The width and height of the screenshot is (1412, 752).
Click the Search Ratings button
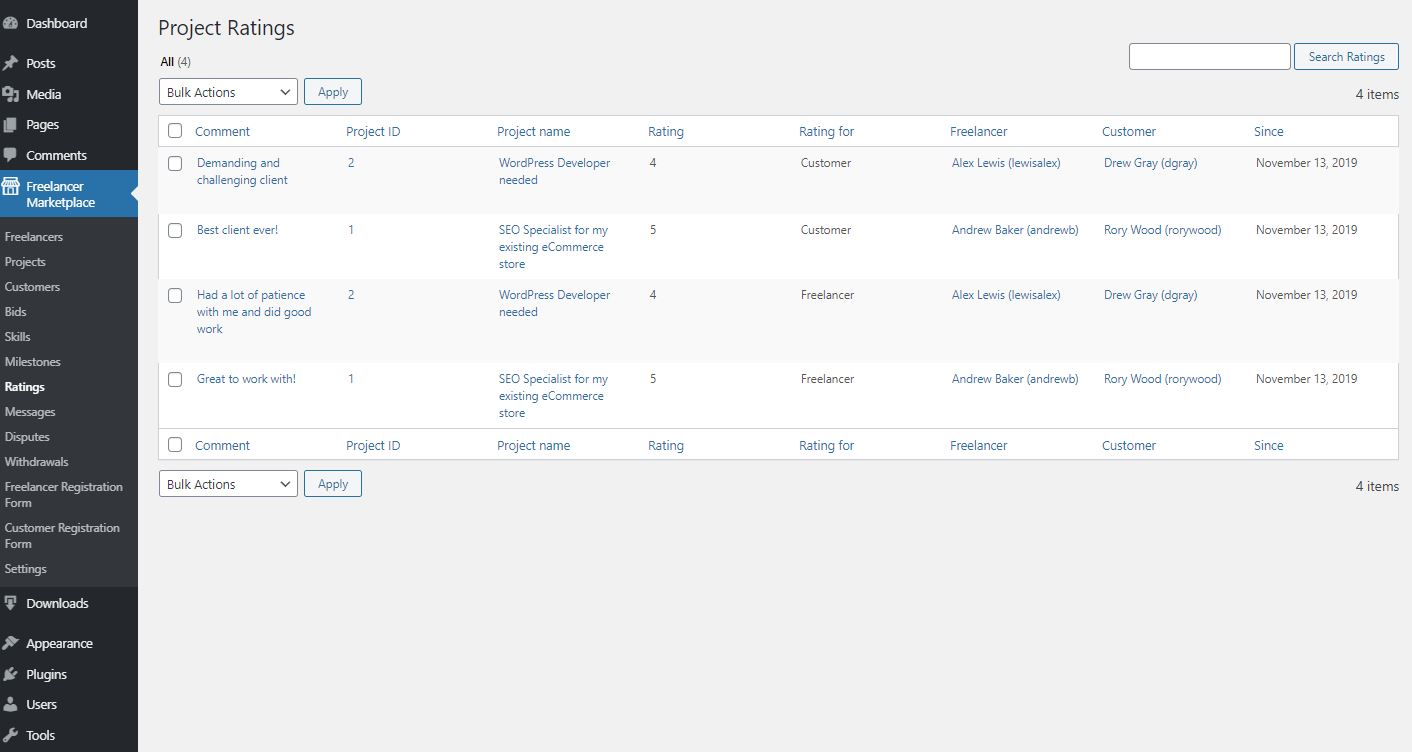tap(1346, 57)
